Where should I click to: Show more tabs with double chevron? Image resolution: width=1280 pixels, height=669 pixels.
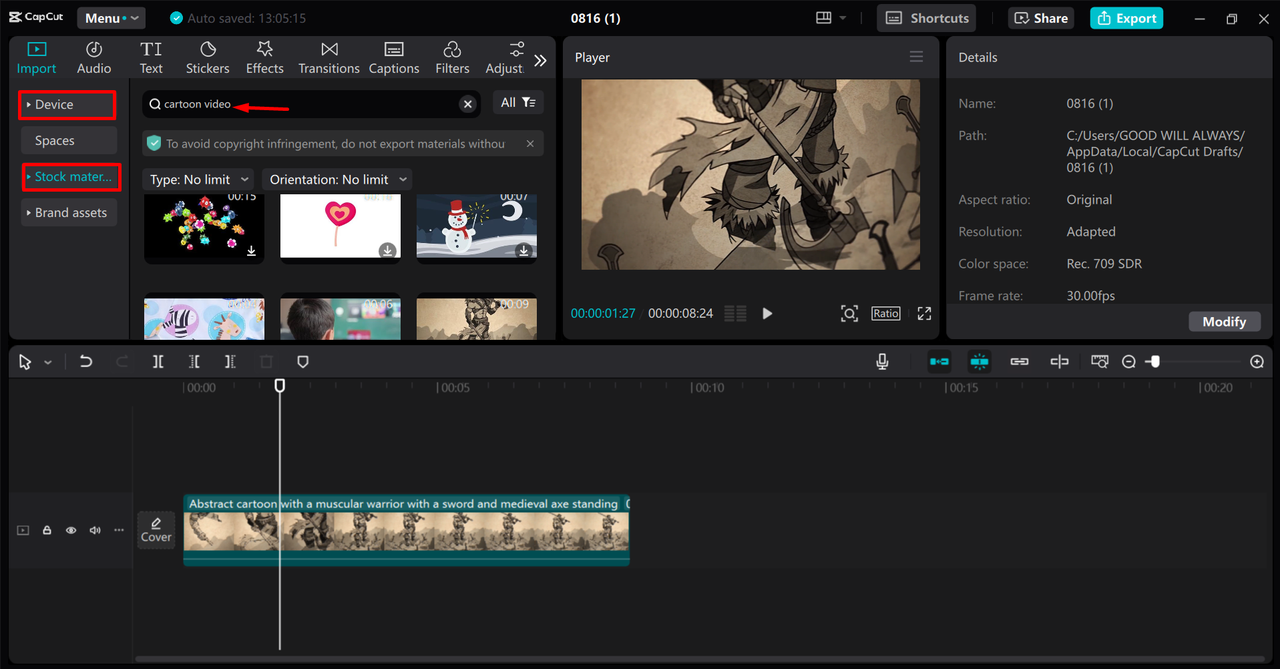pos(540,60)
